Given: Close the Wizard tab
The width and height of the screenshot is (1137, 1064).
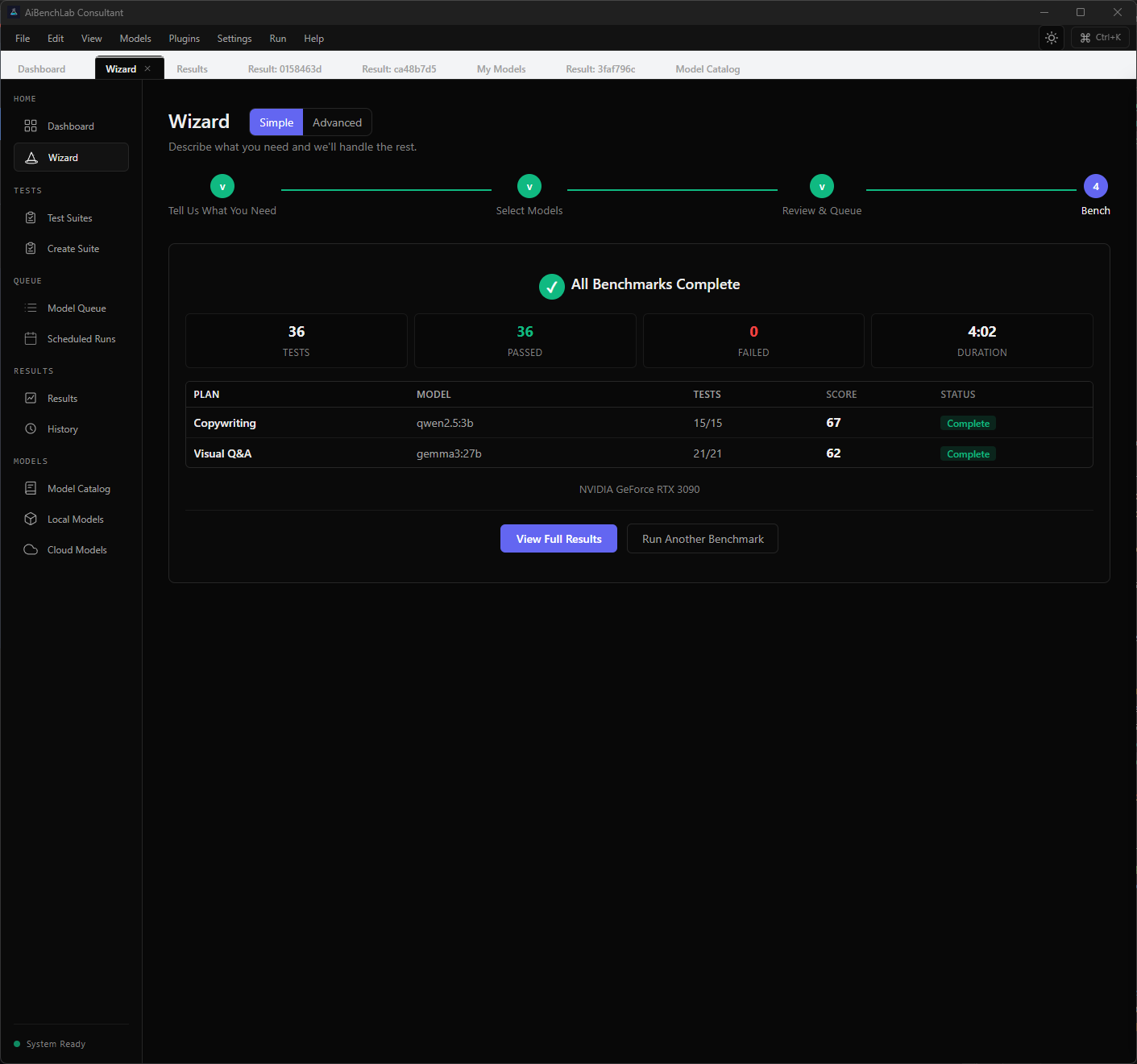Looking at the screenshot, I should (x=147, y=69).
